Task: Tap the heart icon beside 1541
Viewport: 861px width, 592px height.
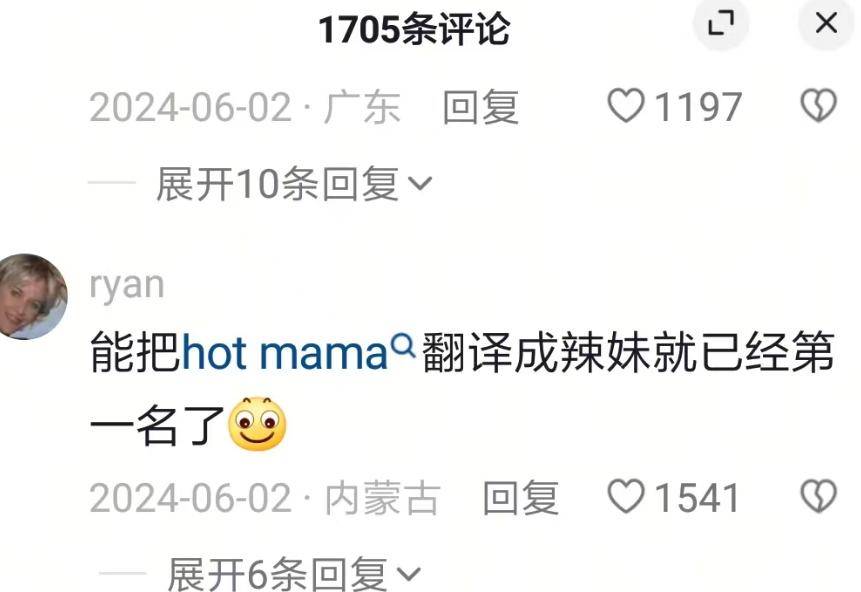Action: coord(625,496)
